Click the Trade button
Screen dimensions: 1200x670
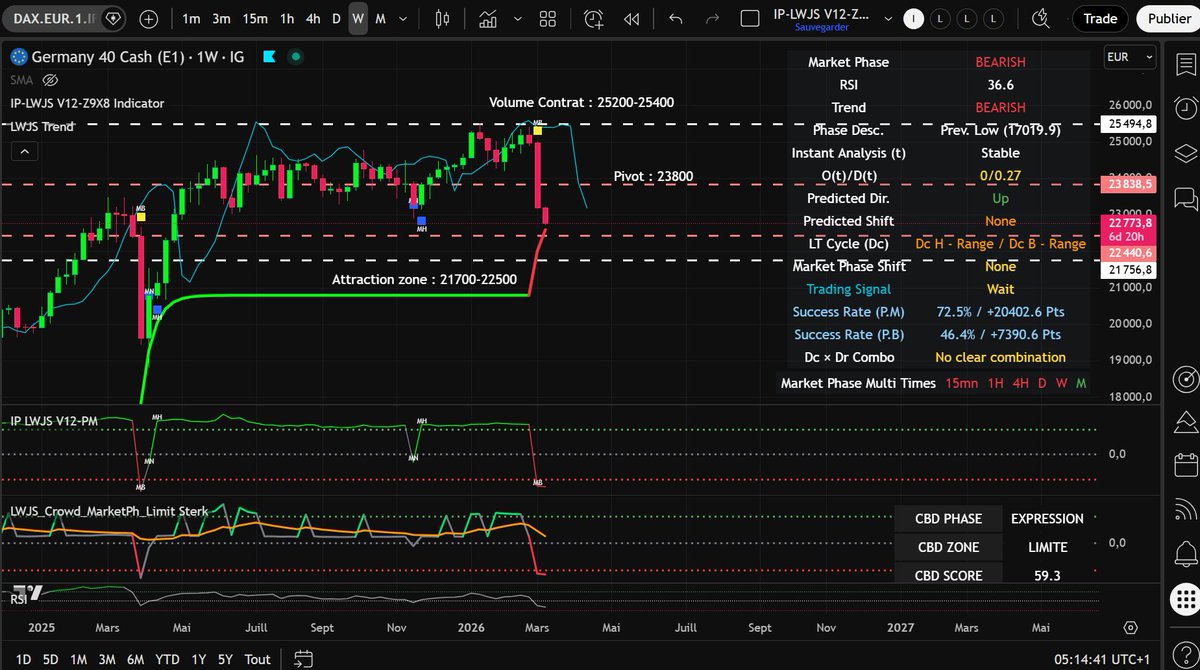[1100, 18]
